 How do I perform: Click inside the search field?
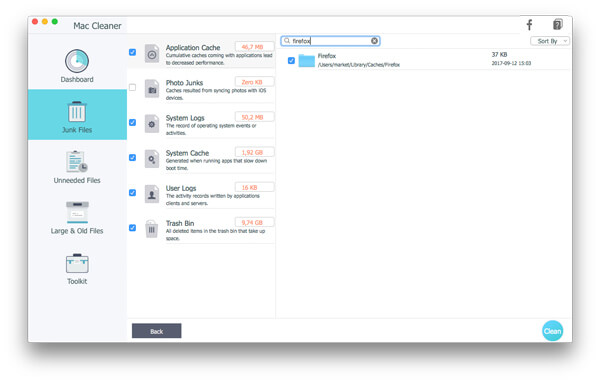[330, 41]
